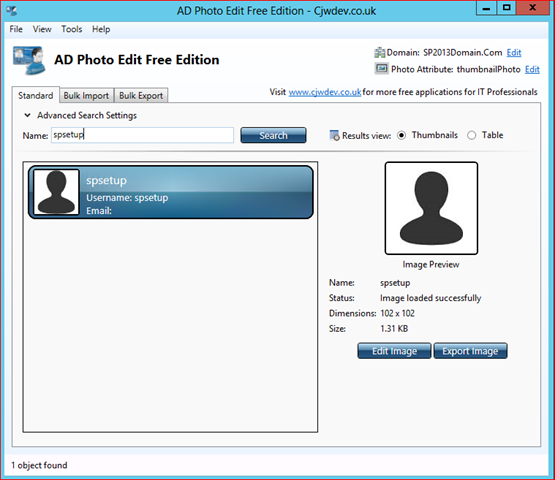Click the Domain network icon
The width and height of the screenshot is (555, 480).
380,53
